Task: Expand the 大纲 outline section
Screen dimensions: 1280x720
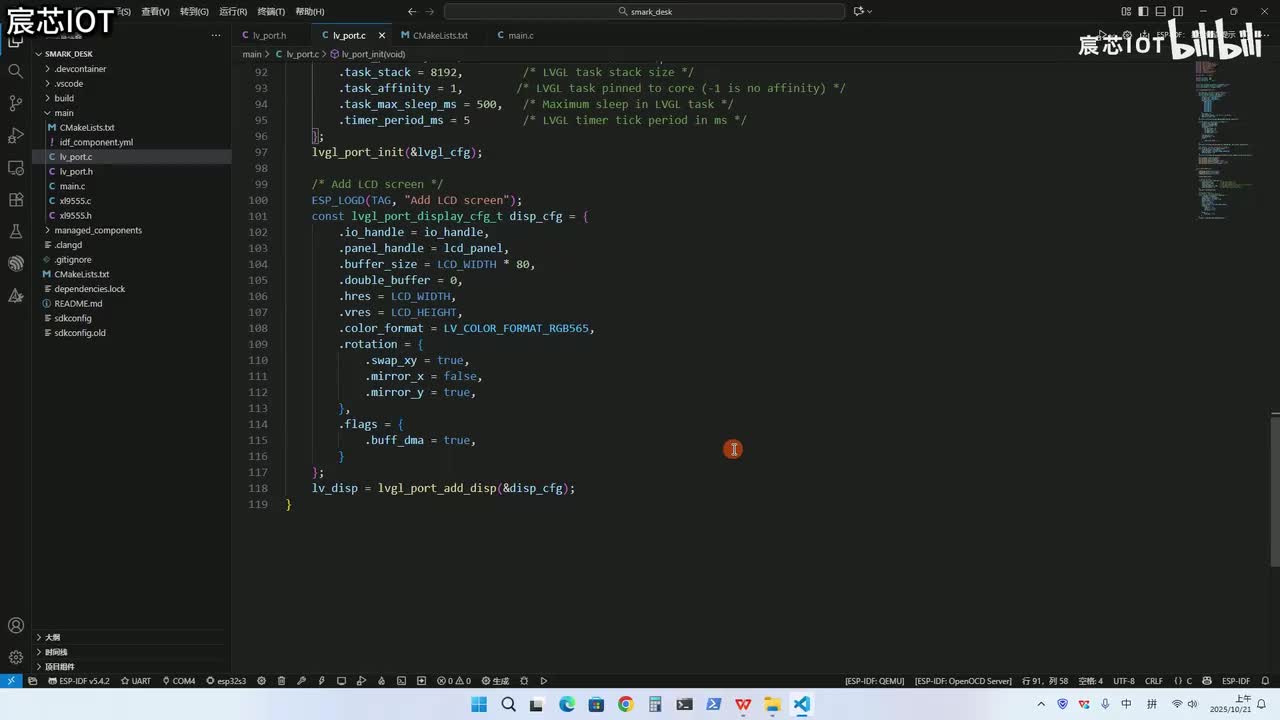Action: point(132,637)
